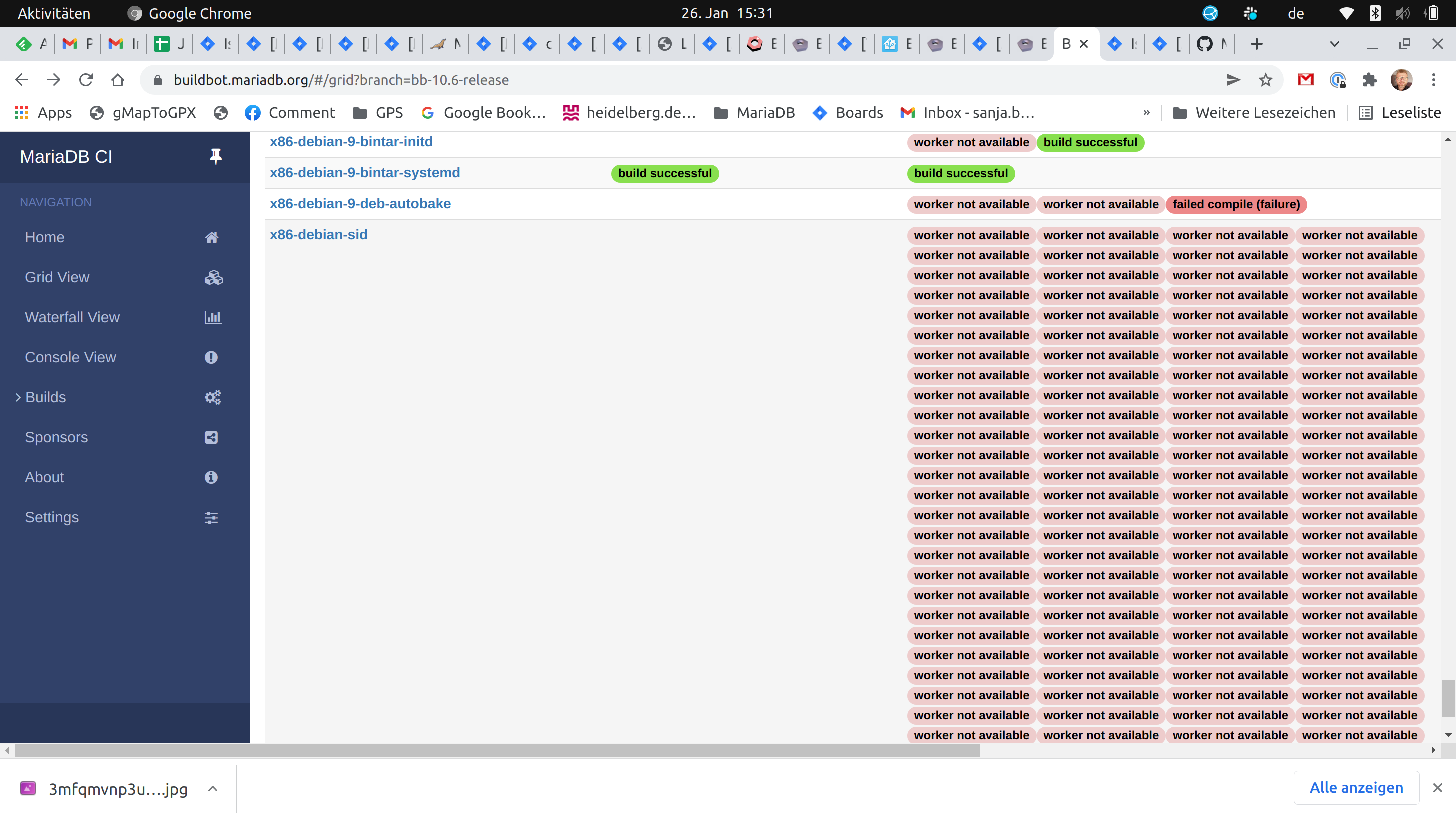Click the Sponsors share icon

coord(211,437)
